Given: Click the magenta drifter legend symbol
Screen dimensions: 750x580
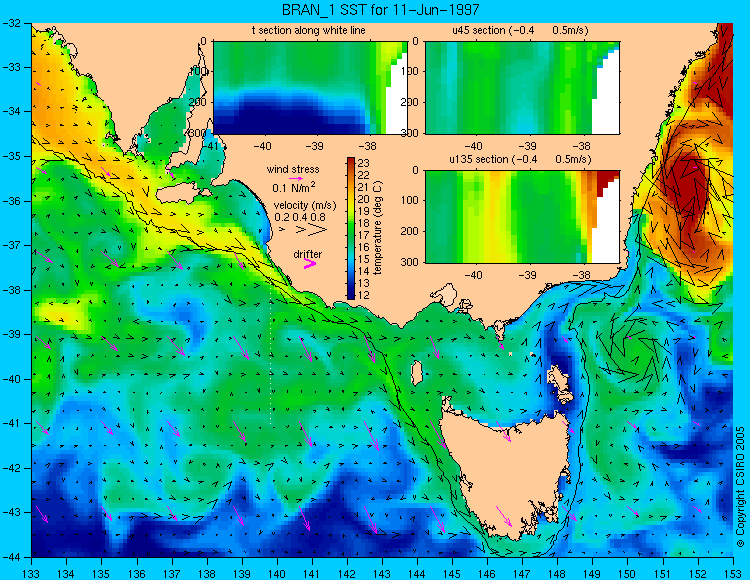Looking at the screenshot, I should click(x=310, y=263).
